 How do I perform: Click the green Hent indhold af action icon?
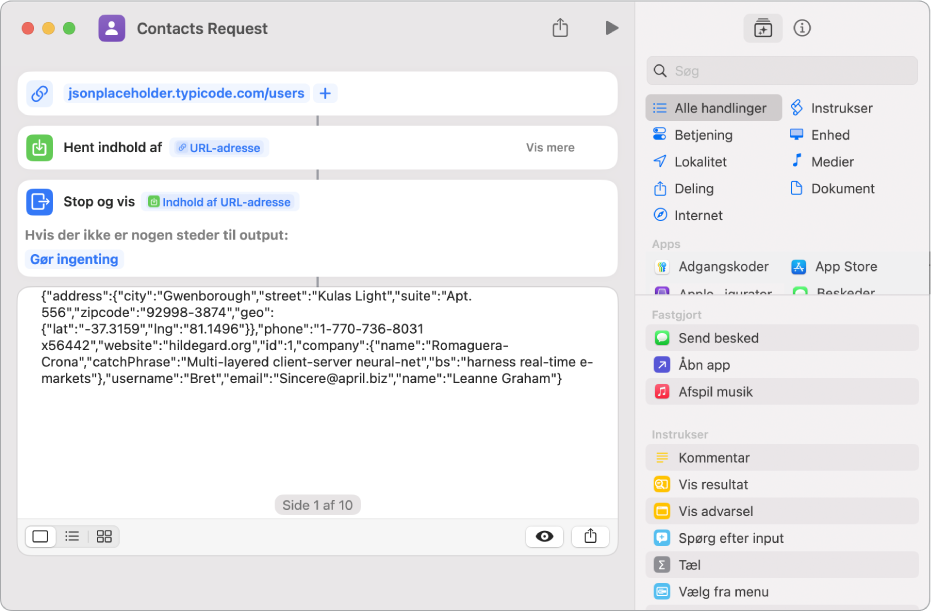40,148
